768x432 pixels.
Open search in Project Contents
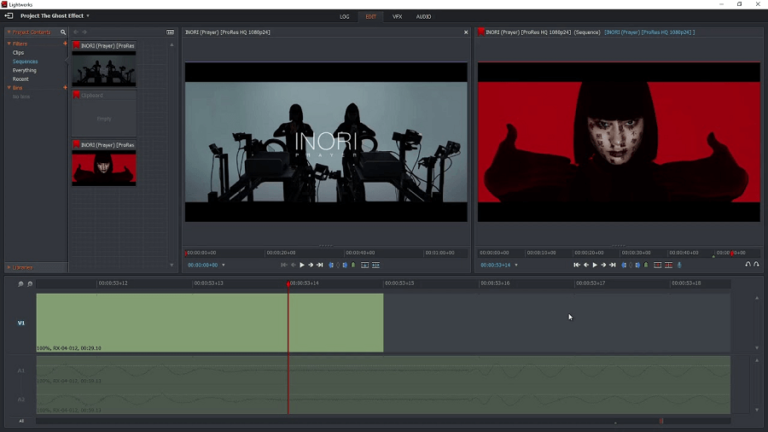(63, 32)
